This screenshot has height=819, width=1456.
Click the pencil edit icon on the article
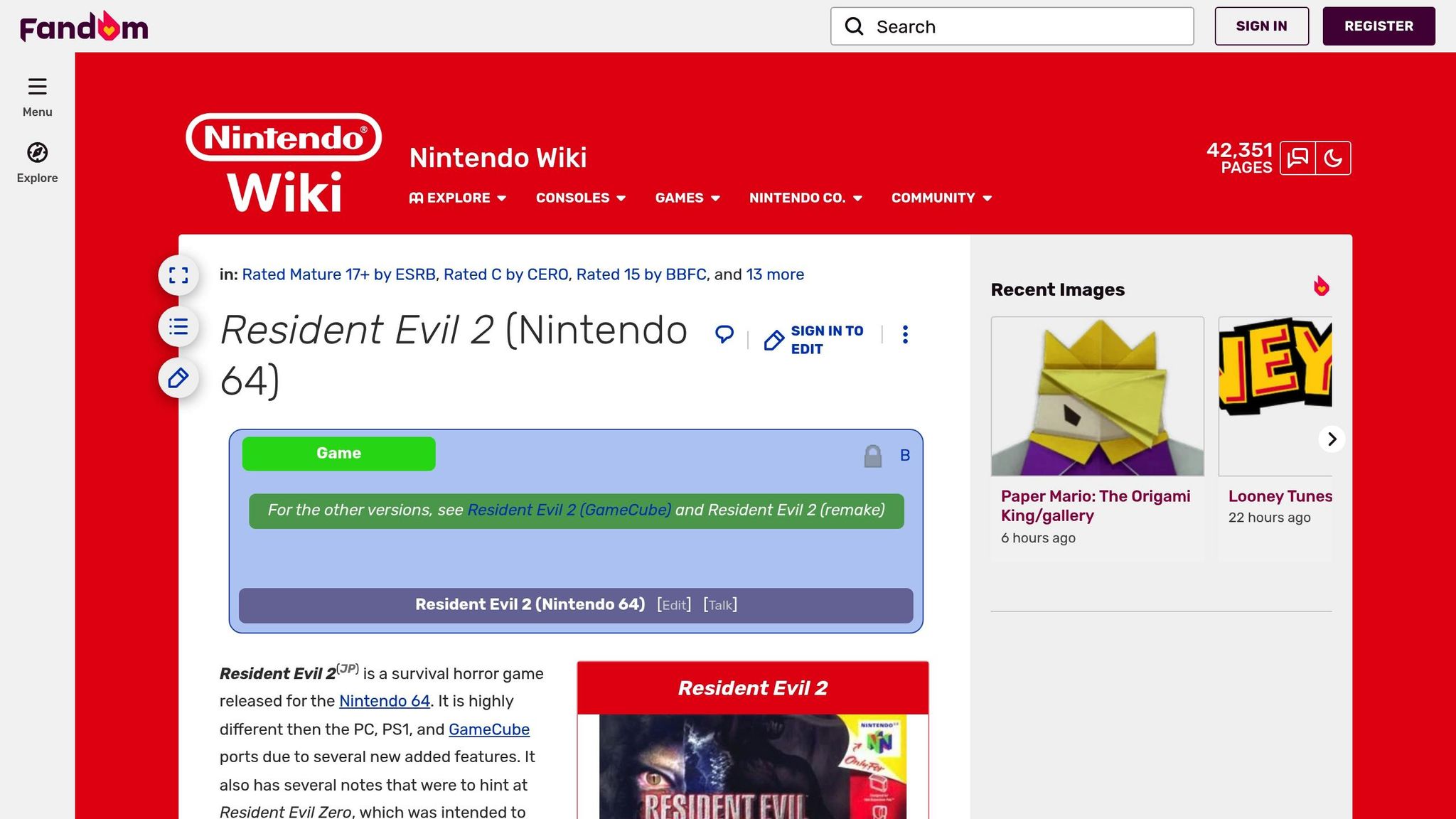pyautogui.click(x=178, y=379)
